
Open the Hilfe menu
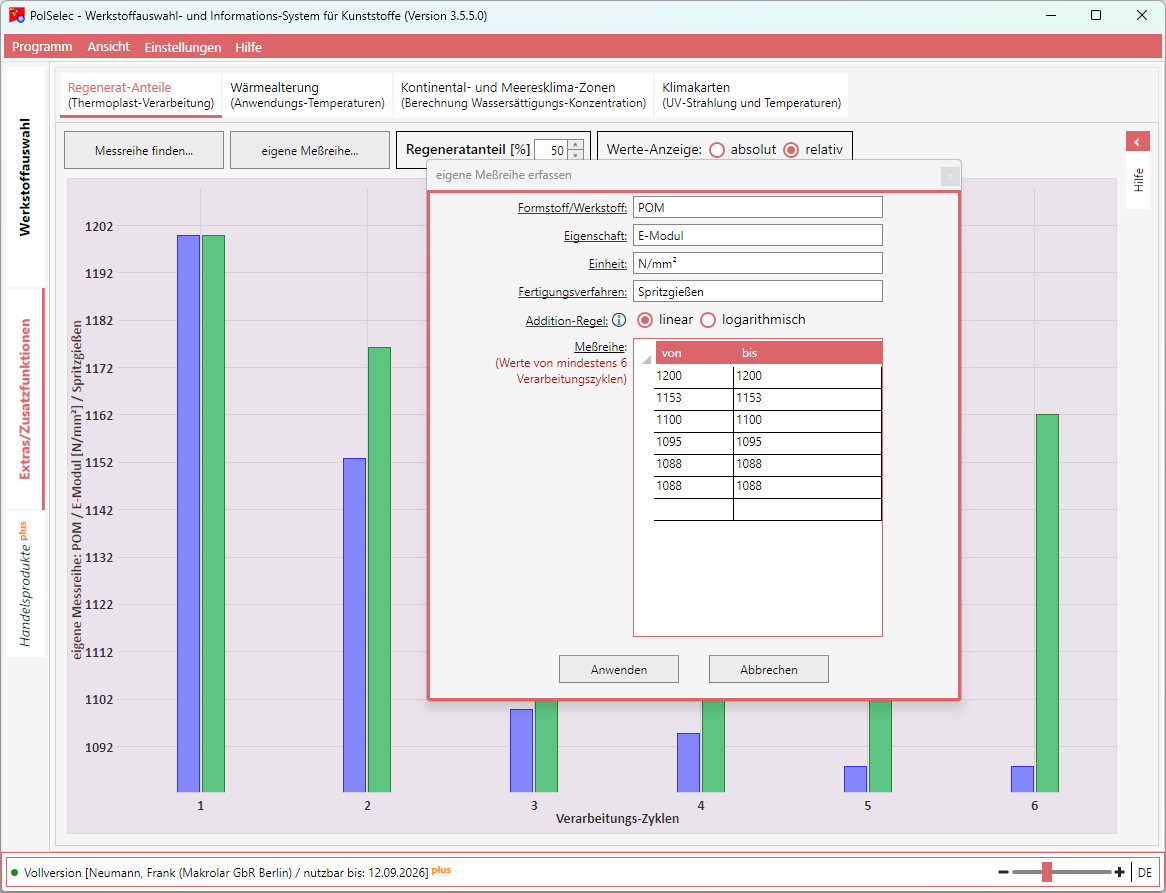(248, 47)
